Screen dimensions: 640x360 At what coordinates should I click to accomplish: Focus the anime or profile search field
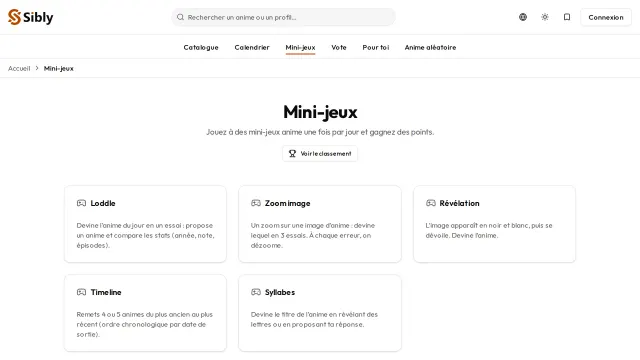click(x=283, y=17)
